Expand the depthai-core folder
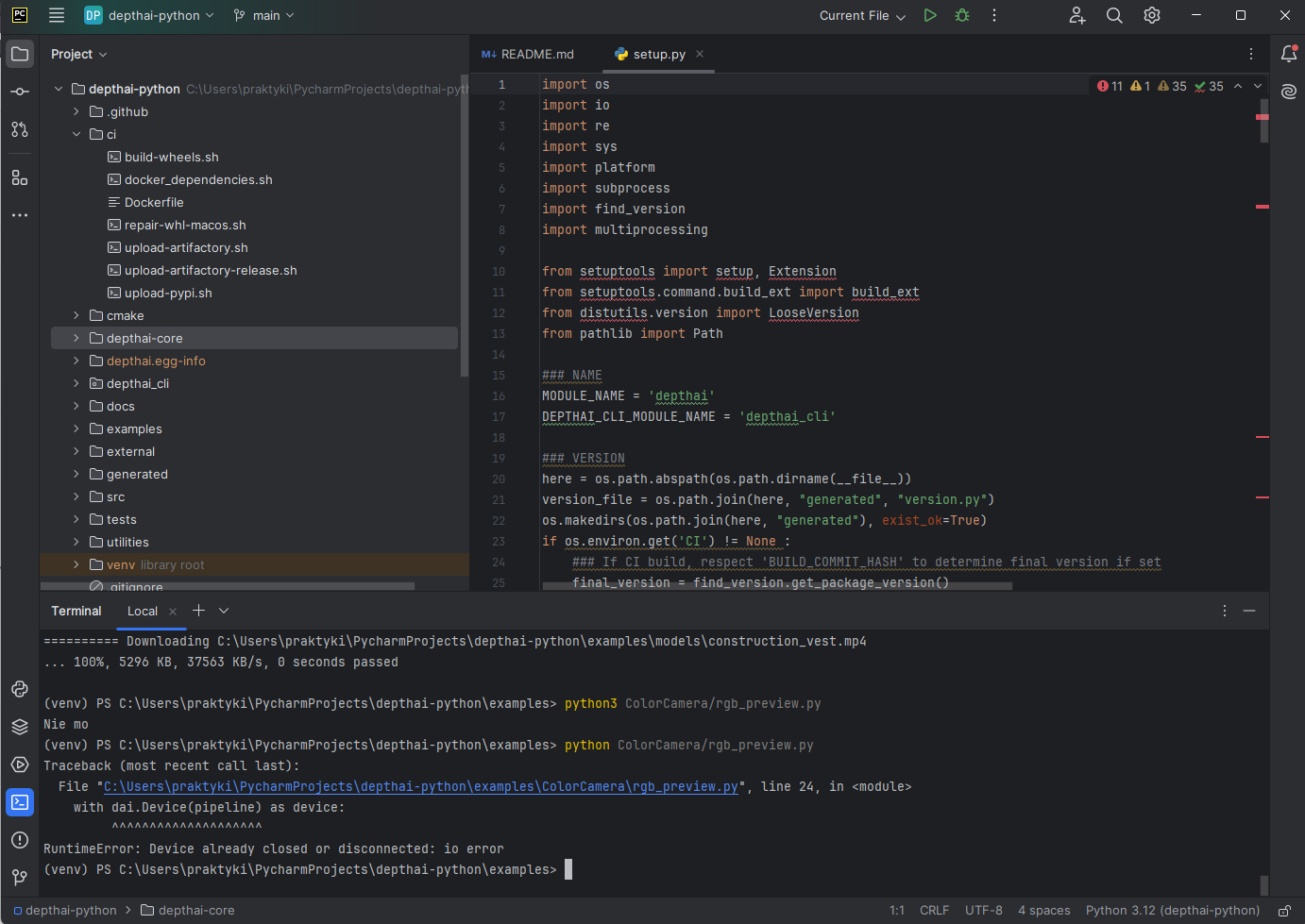 click(76, 338)
